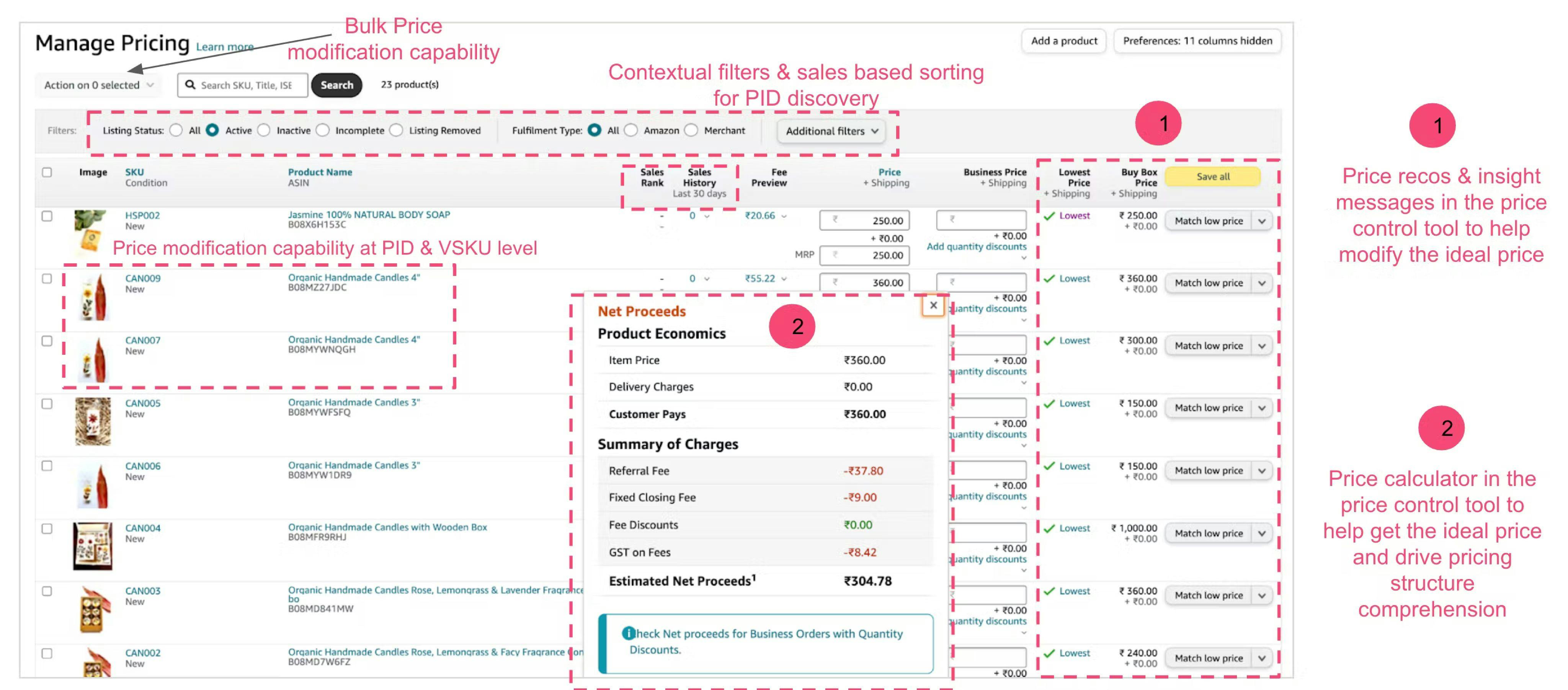
Task: Open the Learn more link
Action: click(x=225, y=47)
